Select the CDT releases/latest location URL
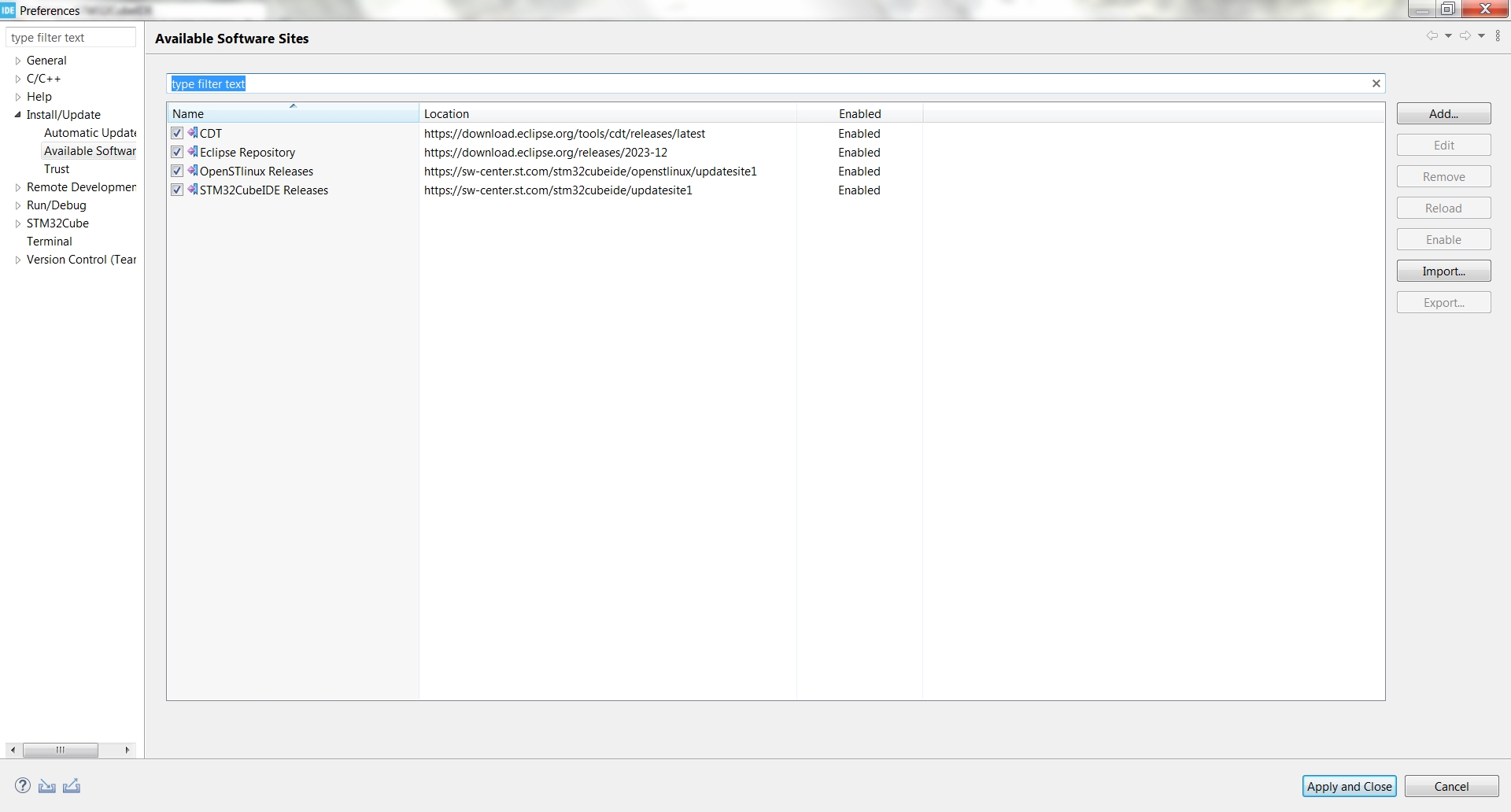1511x812 pixels. 564,133
